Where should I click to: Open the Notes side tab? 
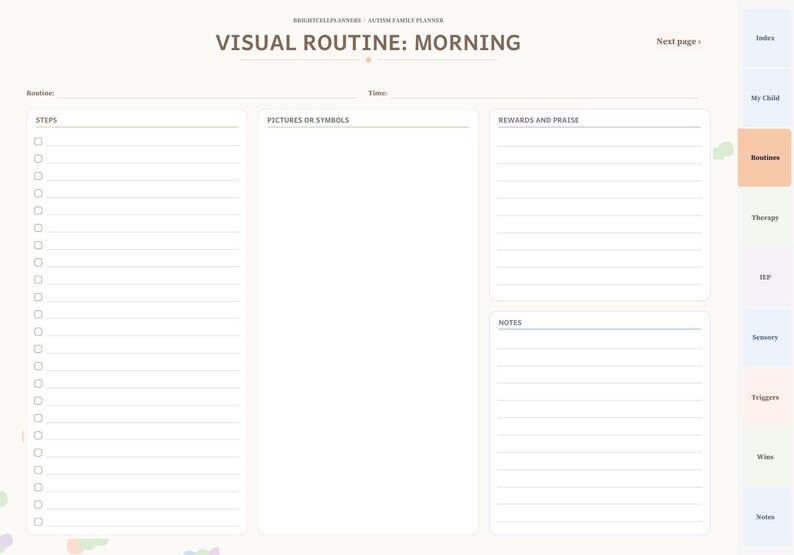click(765, 517)
